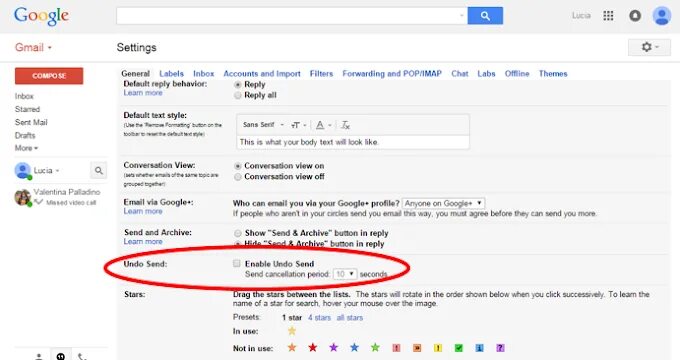Click Learn more under Email via Google+
This screenshot has height=360, width=680.
[143, 211]
